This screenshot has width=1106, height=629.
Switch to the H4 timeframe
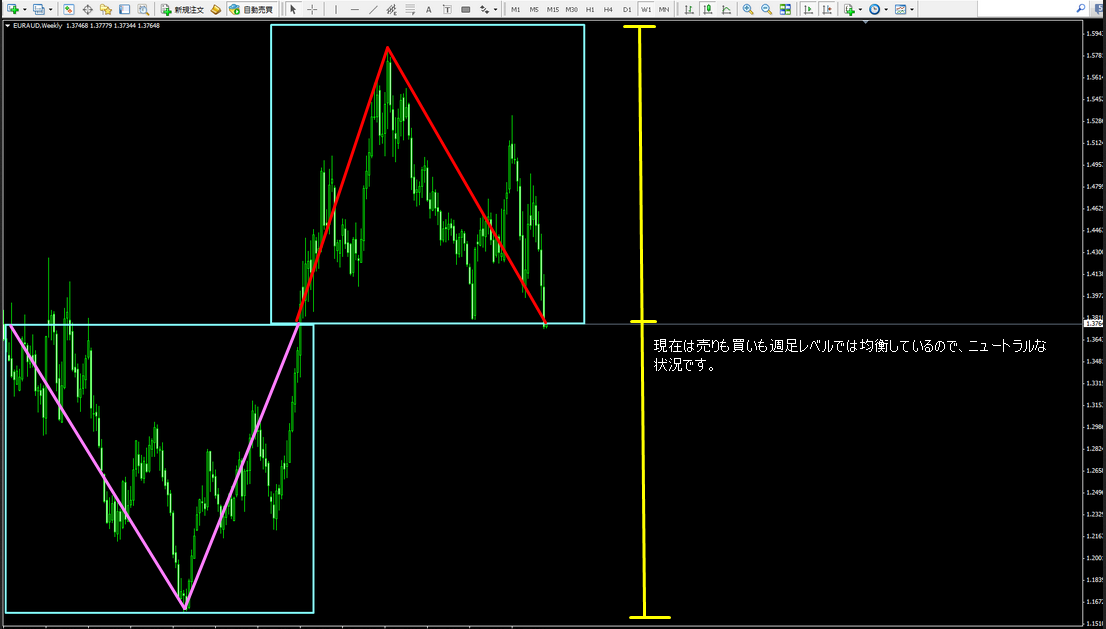(608, 9)
